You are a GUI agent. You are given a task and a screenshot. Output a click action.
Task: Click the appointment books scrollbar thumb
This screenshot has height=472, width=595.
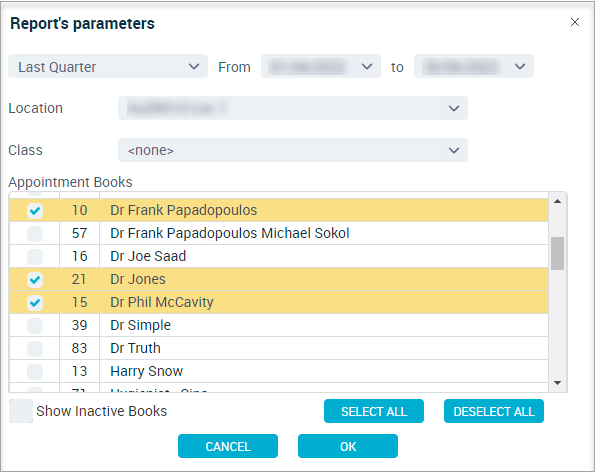tap(557, 253)
